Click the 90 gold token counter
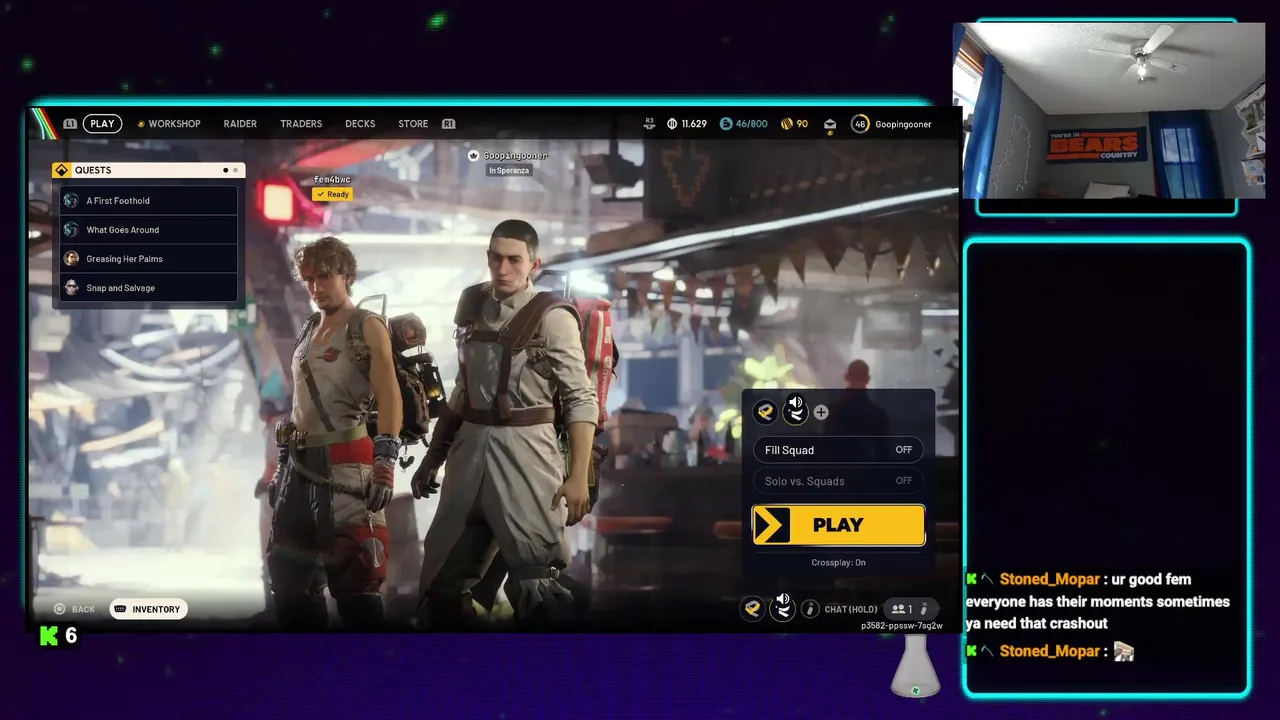 coord(794,124)
